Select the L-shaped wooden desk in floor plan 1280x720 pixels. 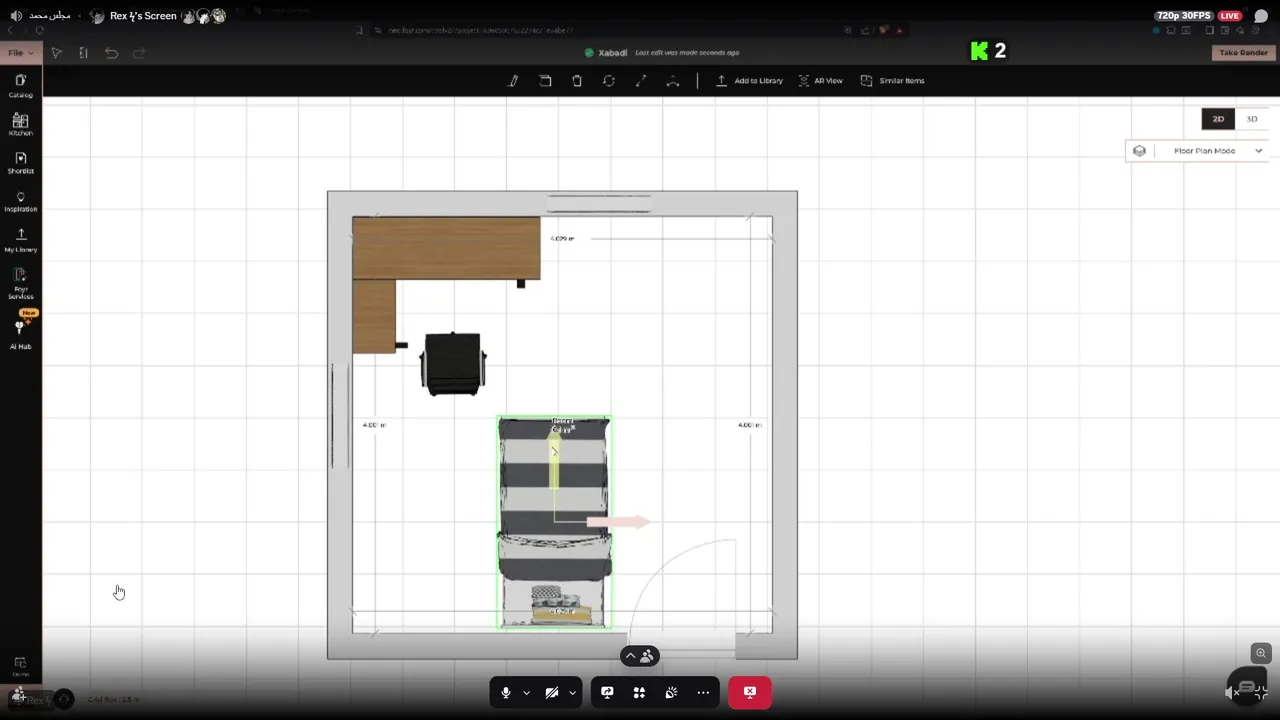point(446,248)
